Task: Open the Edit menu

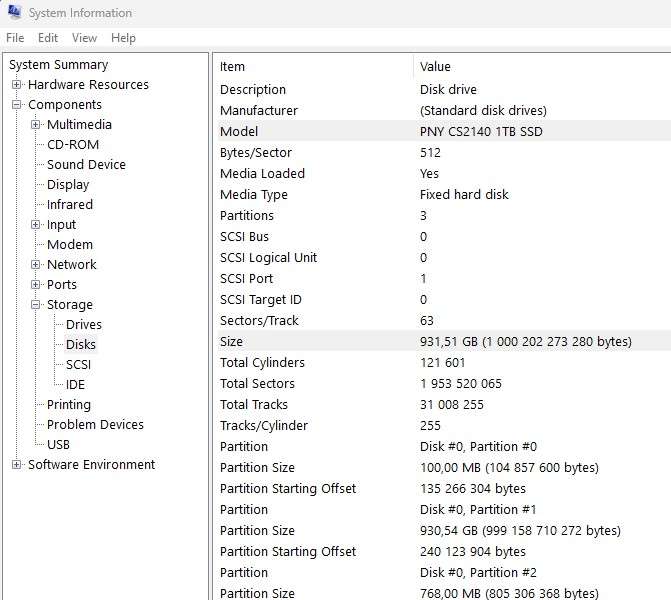Action: pyautogui.click(x=48, y=38)
